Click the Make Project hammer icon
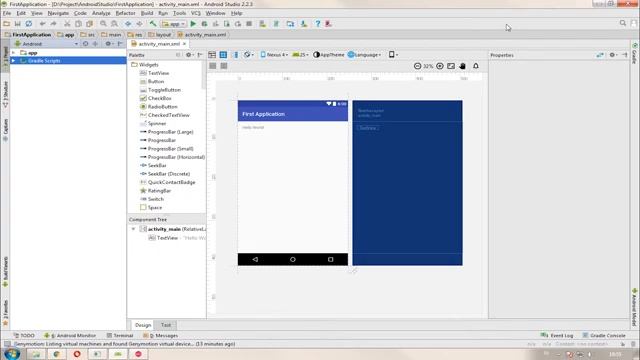This screenshot has width=640, height=360. (153, 24)
